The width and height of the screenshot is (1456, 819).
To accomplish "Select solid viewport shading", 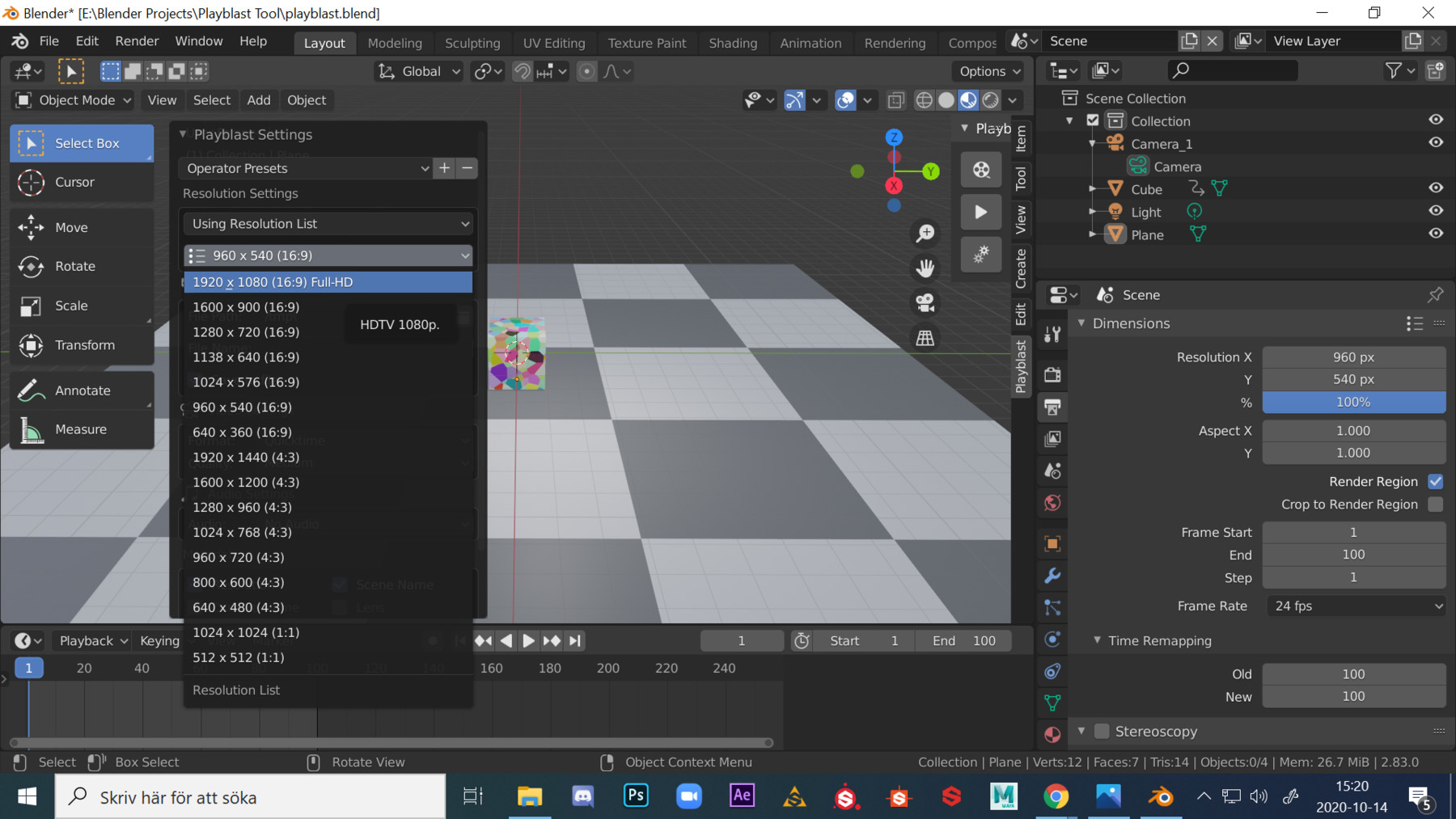I will point(946,100).
